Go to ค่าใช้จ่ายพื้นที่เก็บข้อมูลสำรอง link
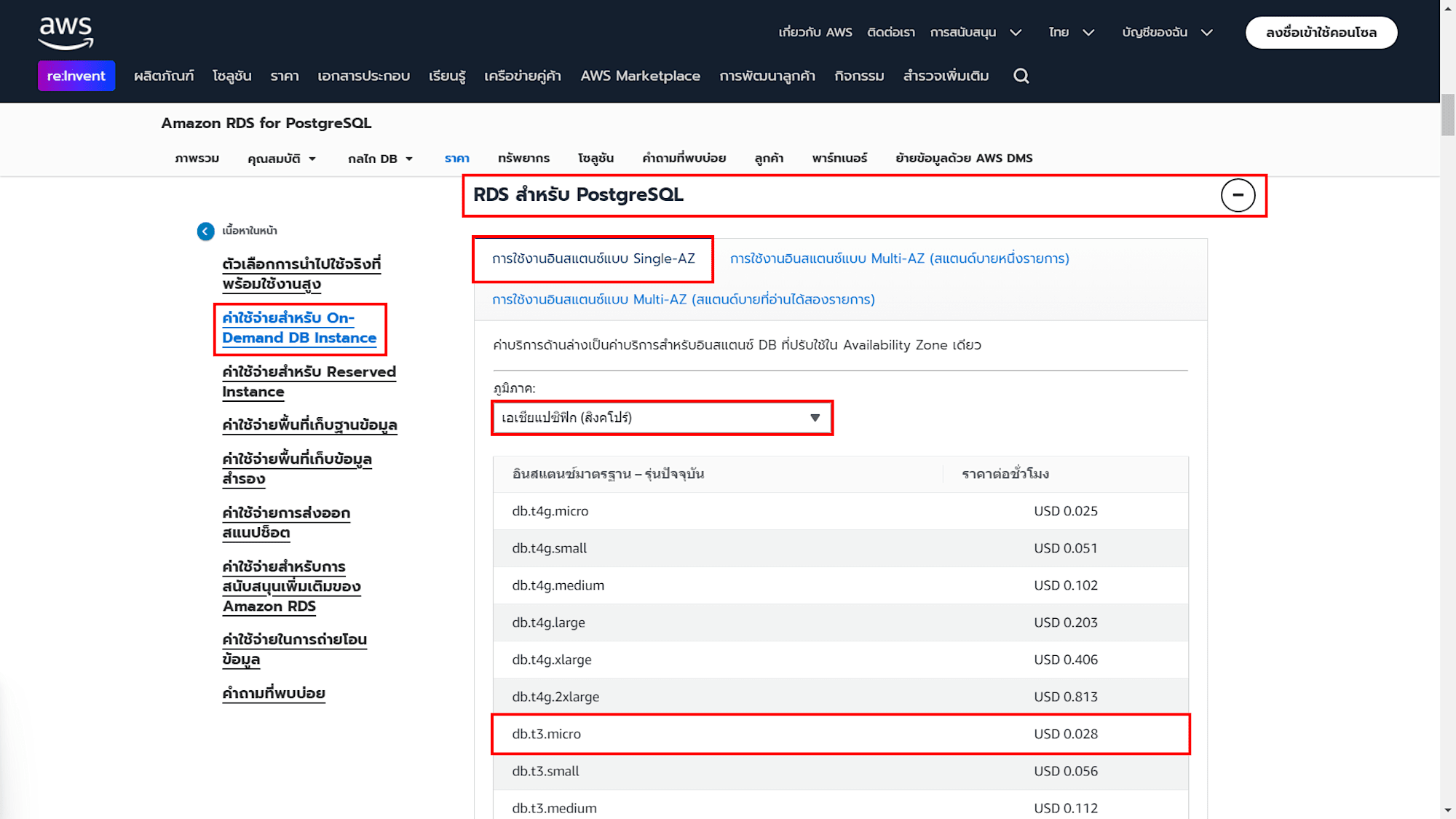1456x819 pixels. pos(297,469)
